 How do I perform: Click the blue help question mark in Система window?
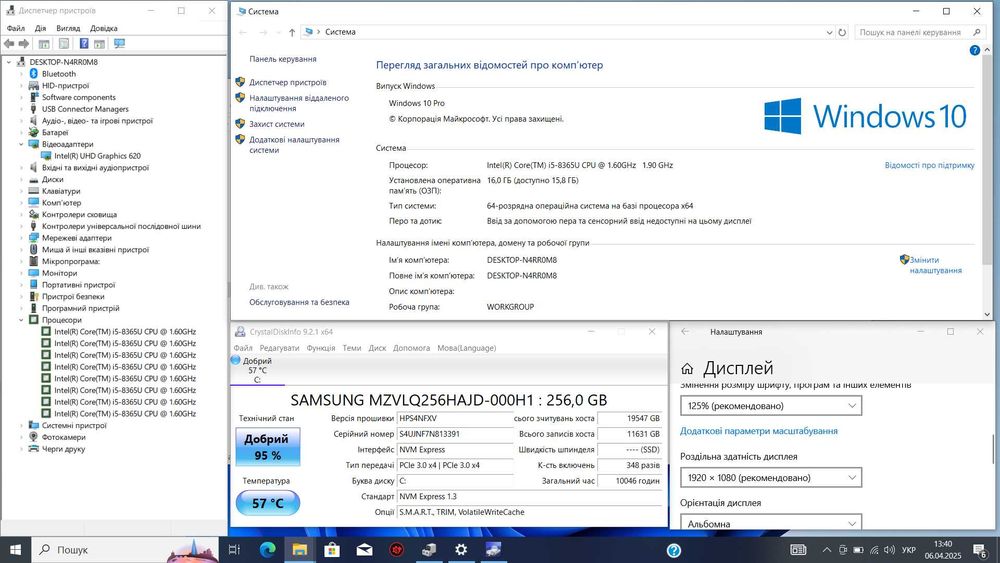[974, 50]
